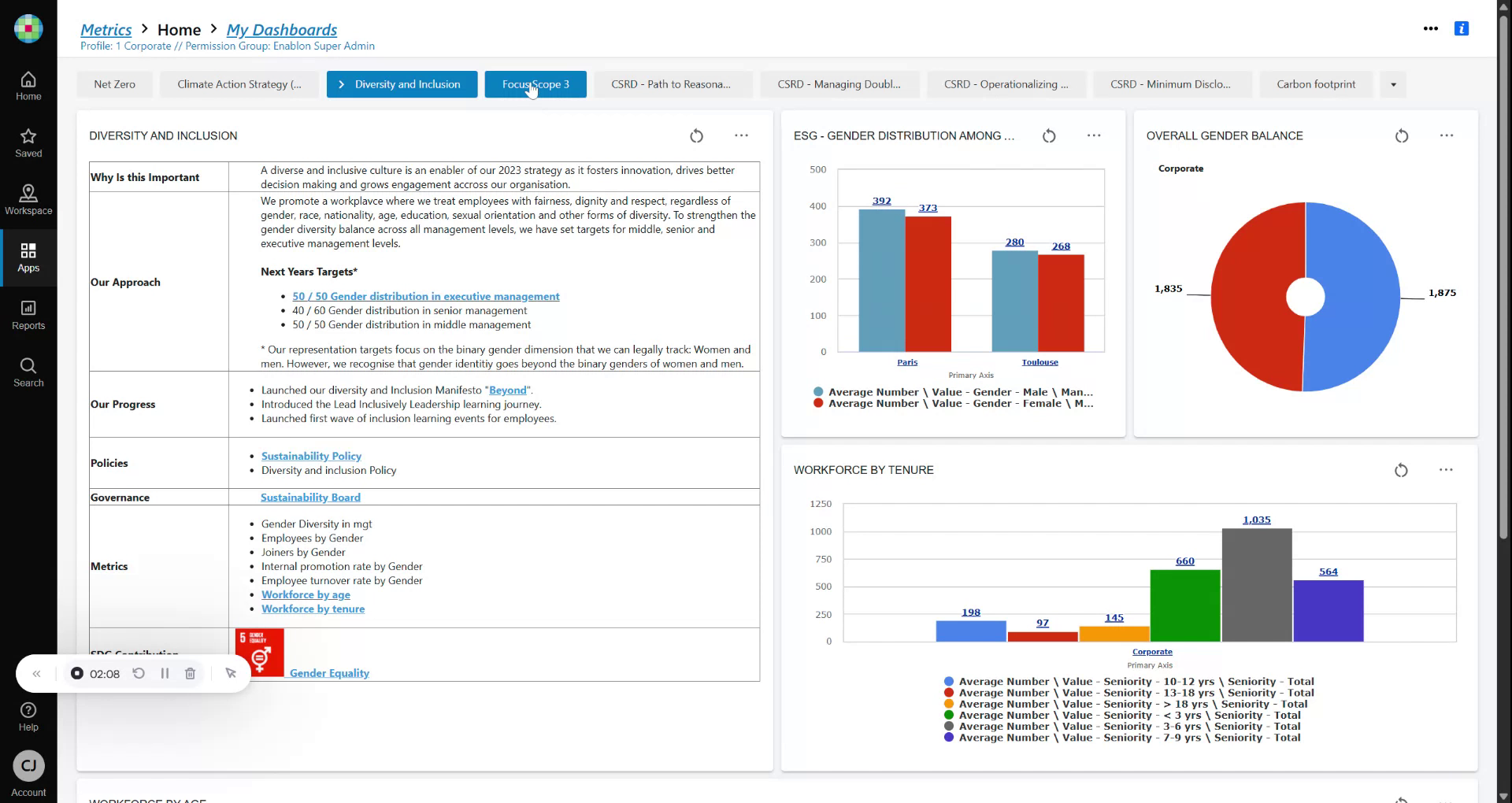
Task: Select the Net Zero dashboard tab
Action: tap(114, 85)
